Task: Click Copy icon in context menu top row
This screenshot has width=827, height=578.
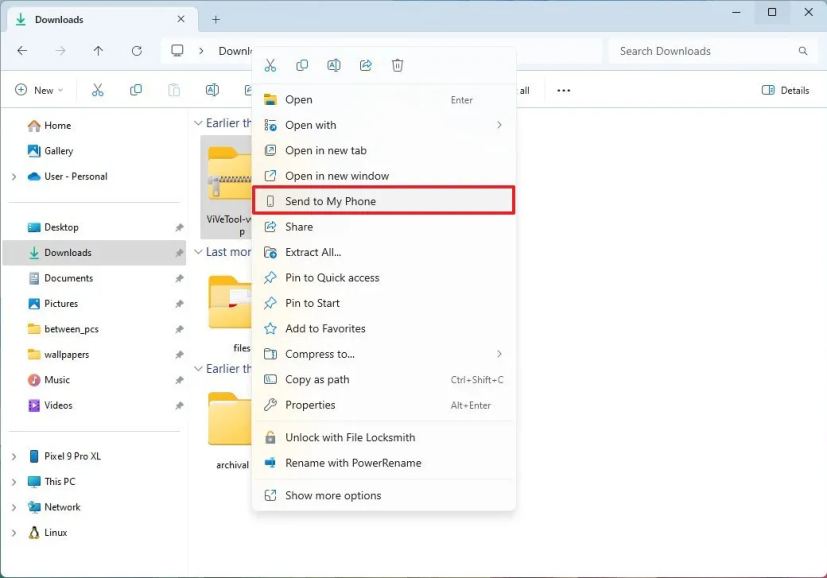Action: coord(302,65)
